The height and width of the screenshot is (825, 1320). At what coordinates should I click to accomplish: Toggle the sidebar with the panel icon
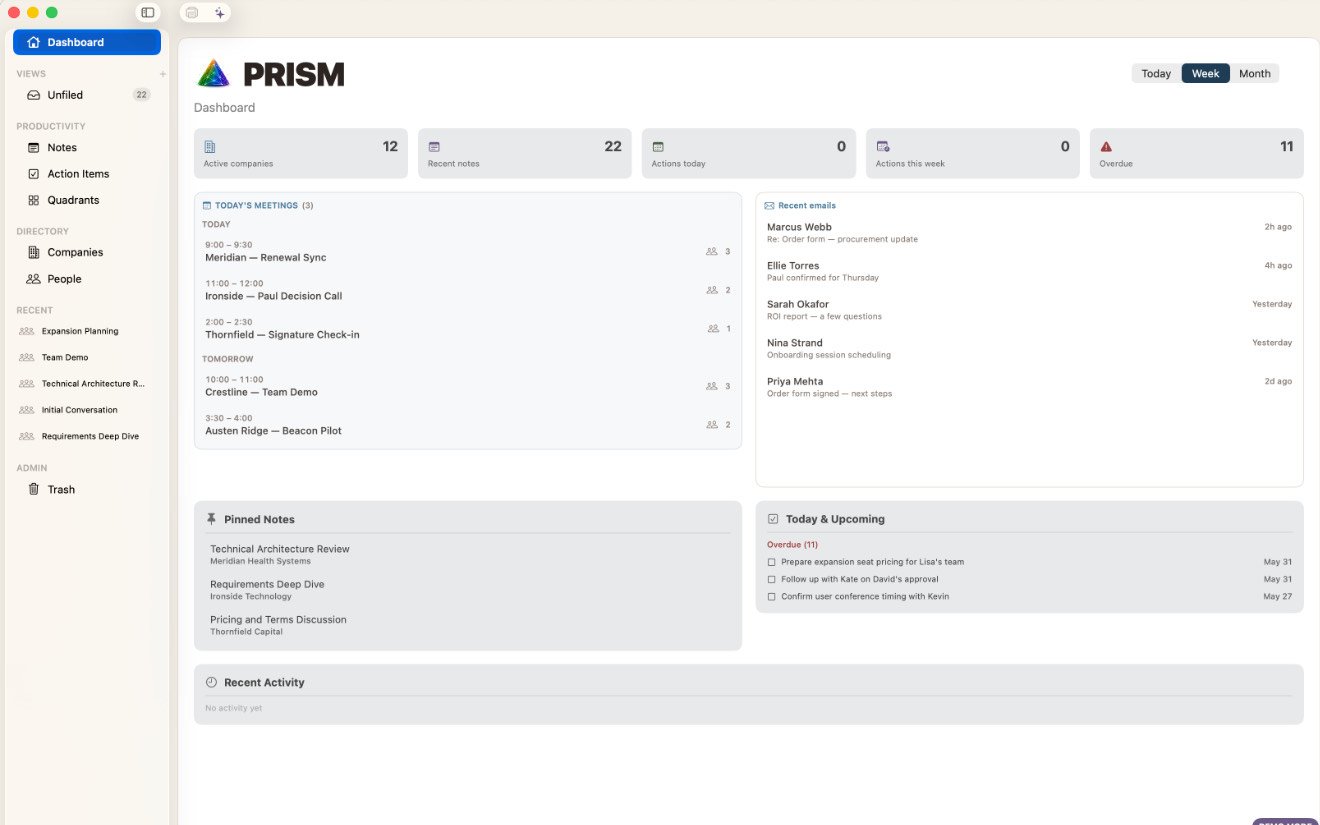[x=148, y=13]
